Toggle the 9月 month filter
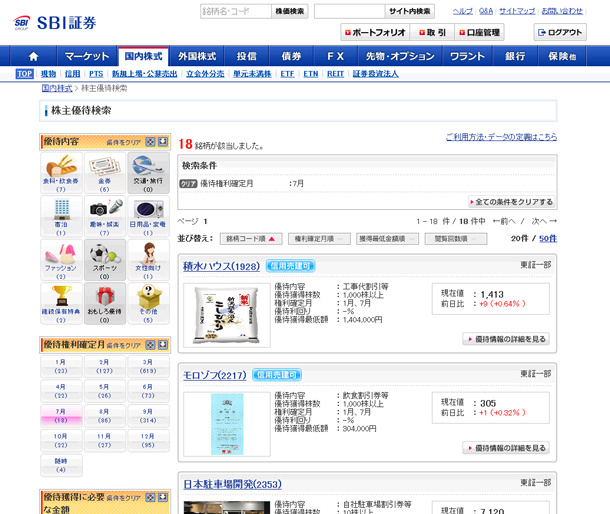The width and height of the screenshot is (610, 514). pos(148,416)
